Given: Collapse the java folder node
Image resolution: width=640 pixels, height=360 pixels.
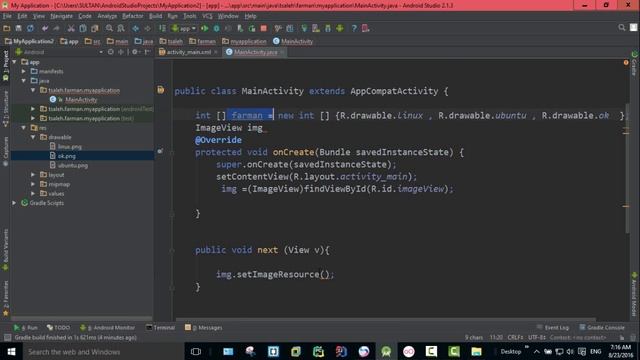Looking at the screenshot, I should (24, 81).
